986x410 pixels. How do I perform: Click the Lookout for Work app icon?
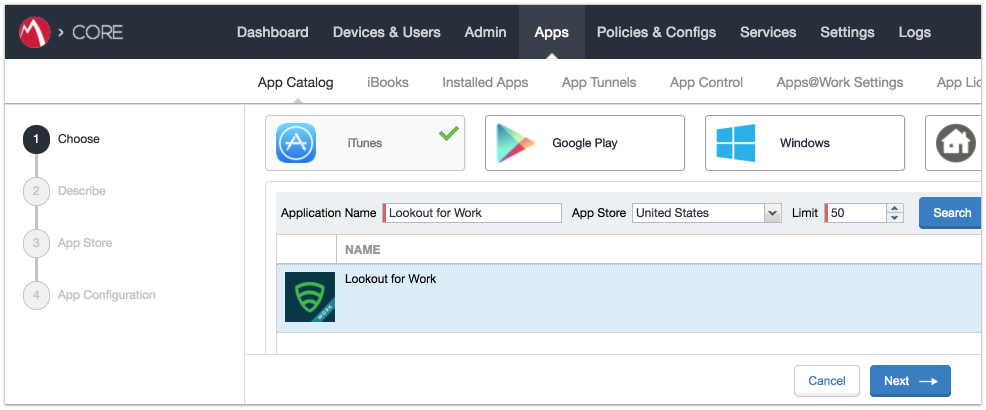point(310,297)
